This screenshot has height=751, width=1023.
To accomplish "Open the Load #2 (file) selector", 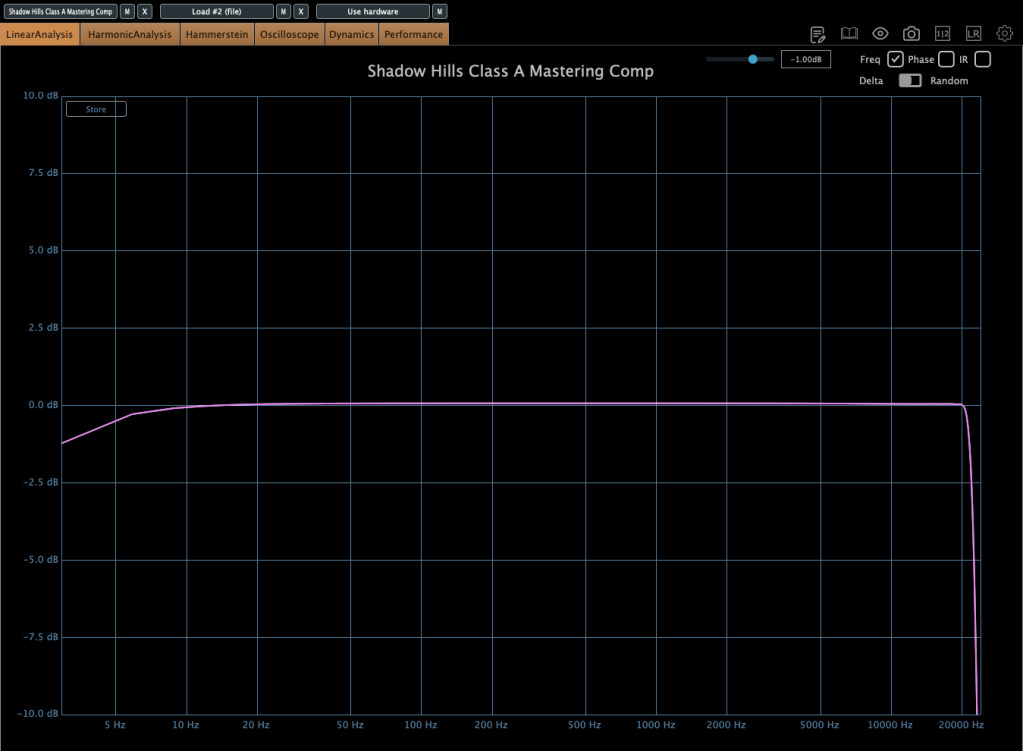I will 217,12.
